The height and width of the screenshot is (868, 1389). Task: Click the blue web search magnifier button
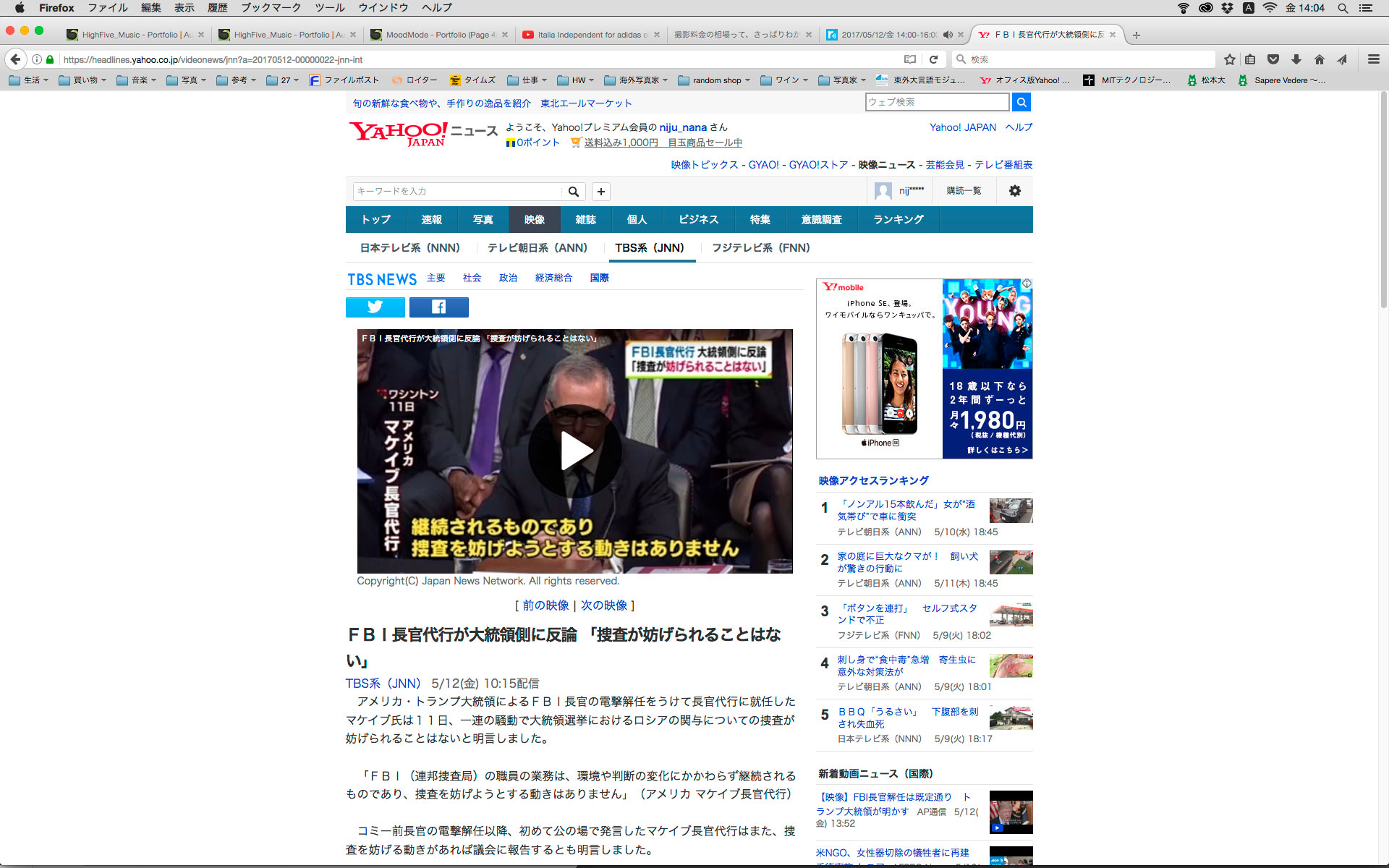click(x=1021, y=102)
